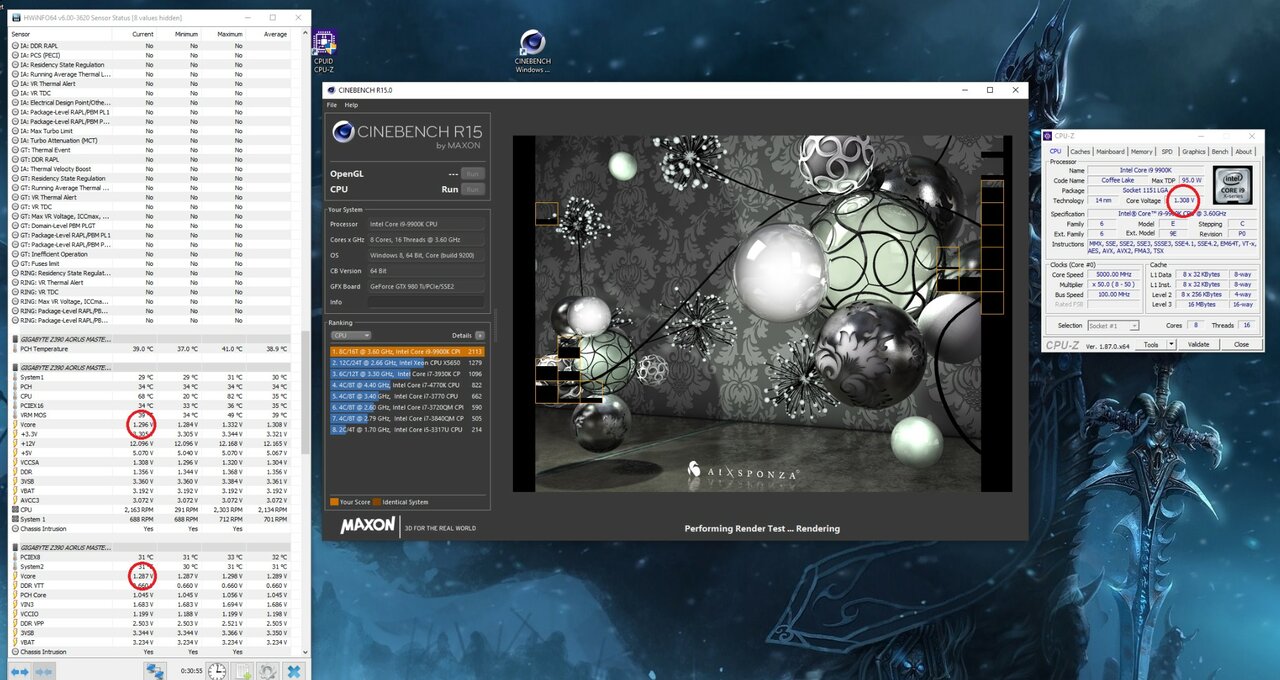Viewport: 1280px width, 680px height.
Task: Click the CINEBENCH title bar app icon
Action: (332, 90)
